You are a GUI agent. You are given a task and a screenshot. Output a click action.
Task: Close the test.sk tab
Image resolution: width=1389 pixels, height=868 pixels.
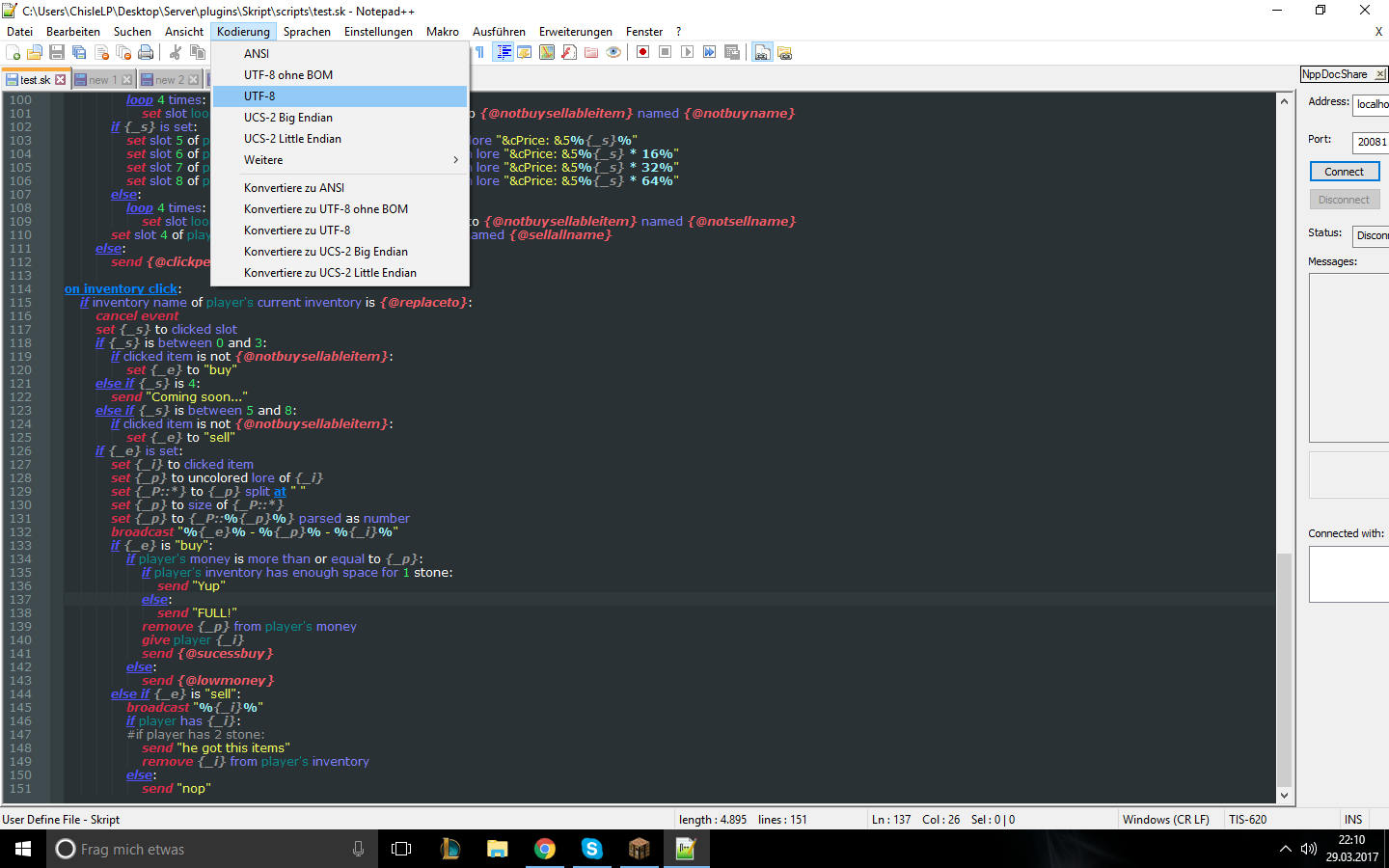pos(61,80)
